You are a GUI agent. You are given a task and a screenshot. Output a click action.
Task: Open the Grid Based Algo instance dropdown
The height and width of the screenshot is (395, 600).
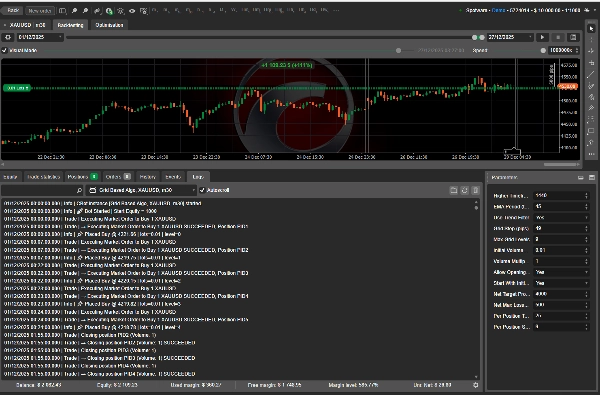click(141, 190)
